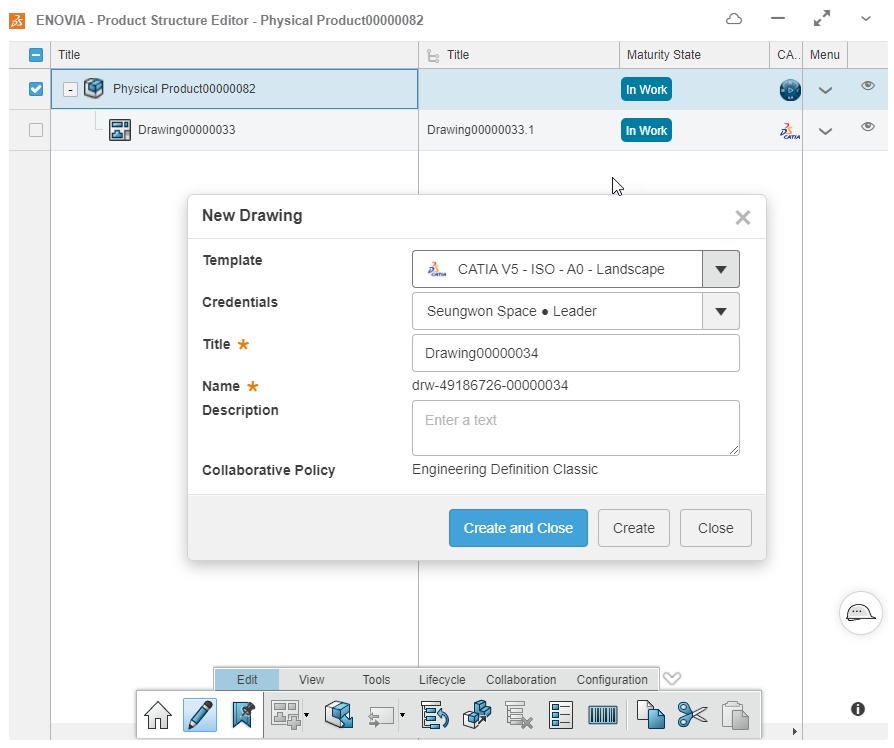Screen dimensions: 894x748
Task: Click the 3DPlay globe icon for Physical Product00000082
Action: pos(790,90)
